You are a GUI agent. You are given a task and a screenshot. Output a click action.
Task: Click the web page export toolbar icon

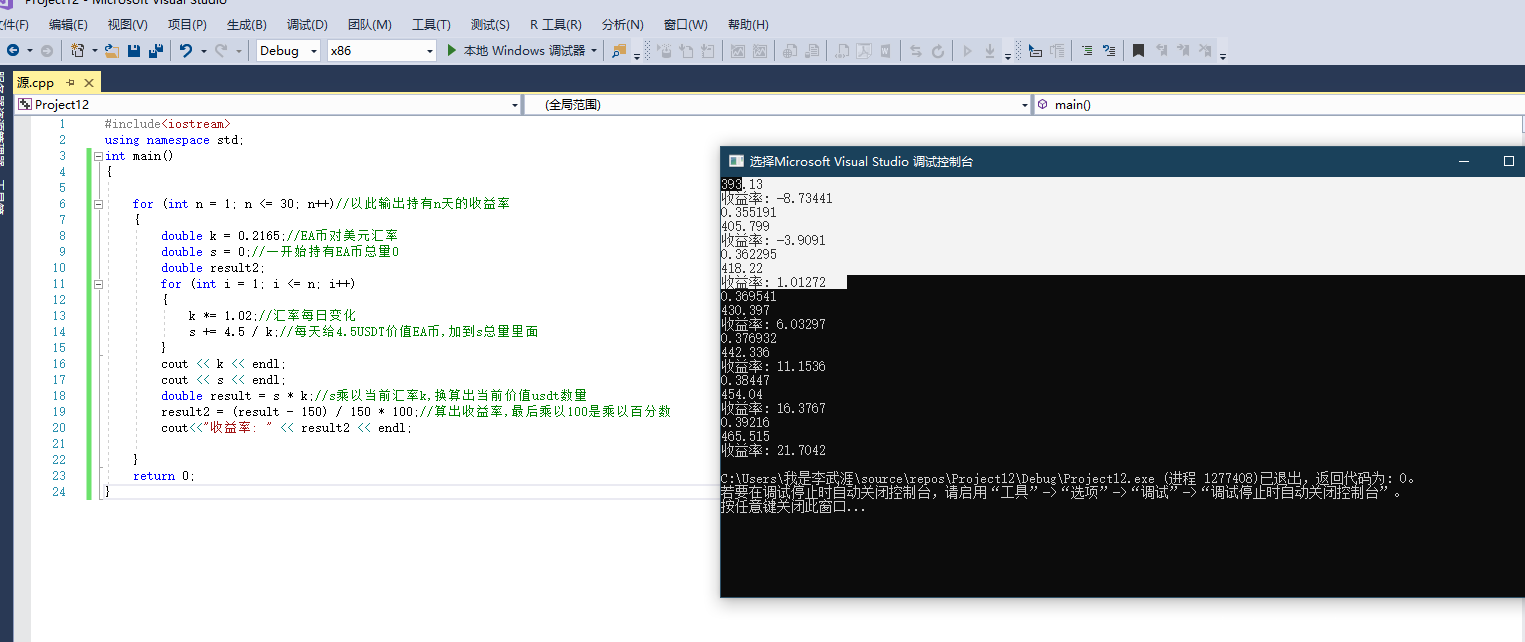tap(789, 50)
